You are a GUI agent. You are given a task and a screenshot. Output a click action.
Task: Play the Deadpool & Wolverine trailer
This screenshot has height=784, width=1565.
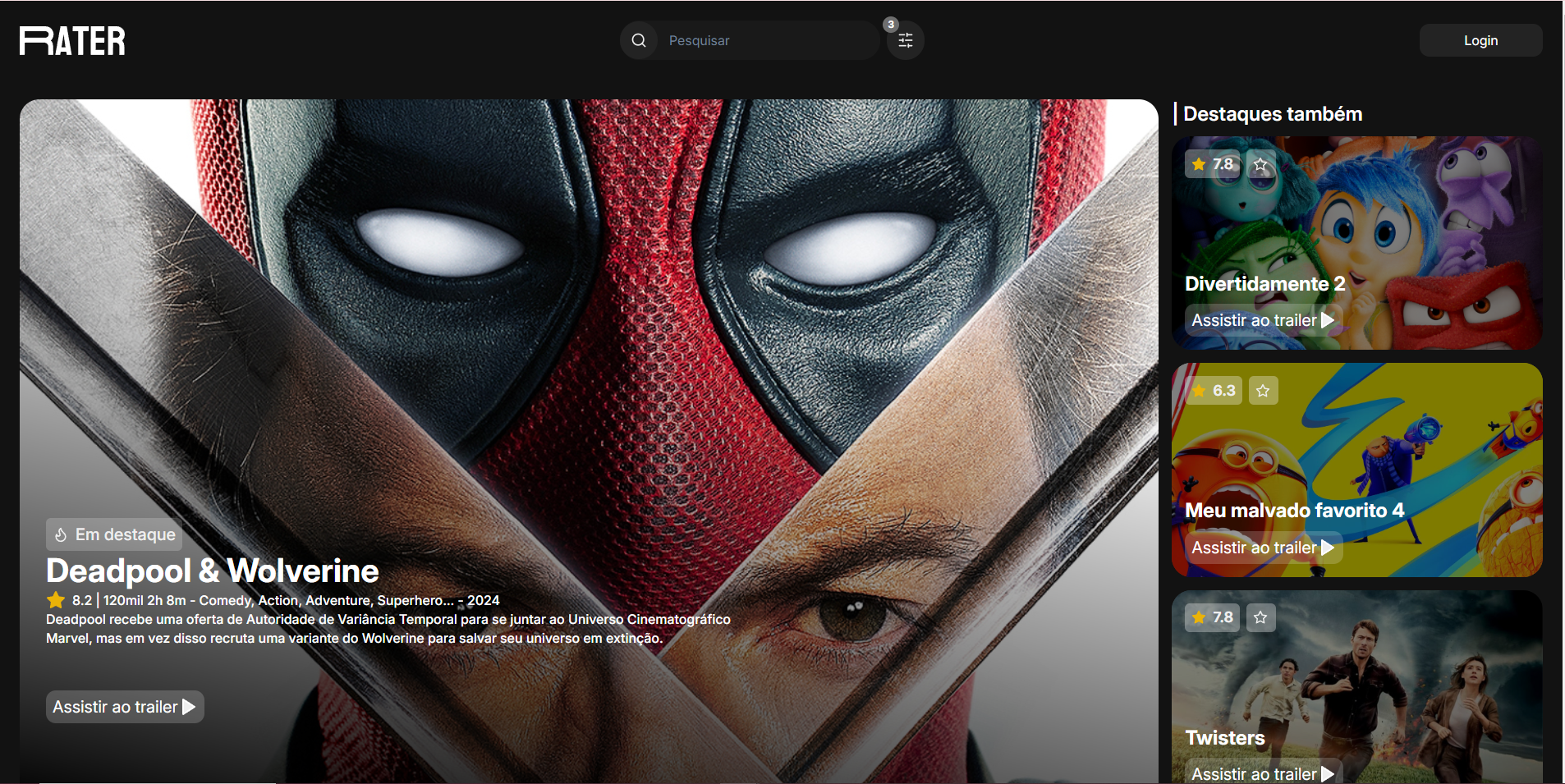pos(125,707)
